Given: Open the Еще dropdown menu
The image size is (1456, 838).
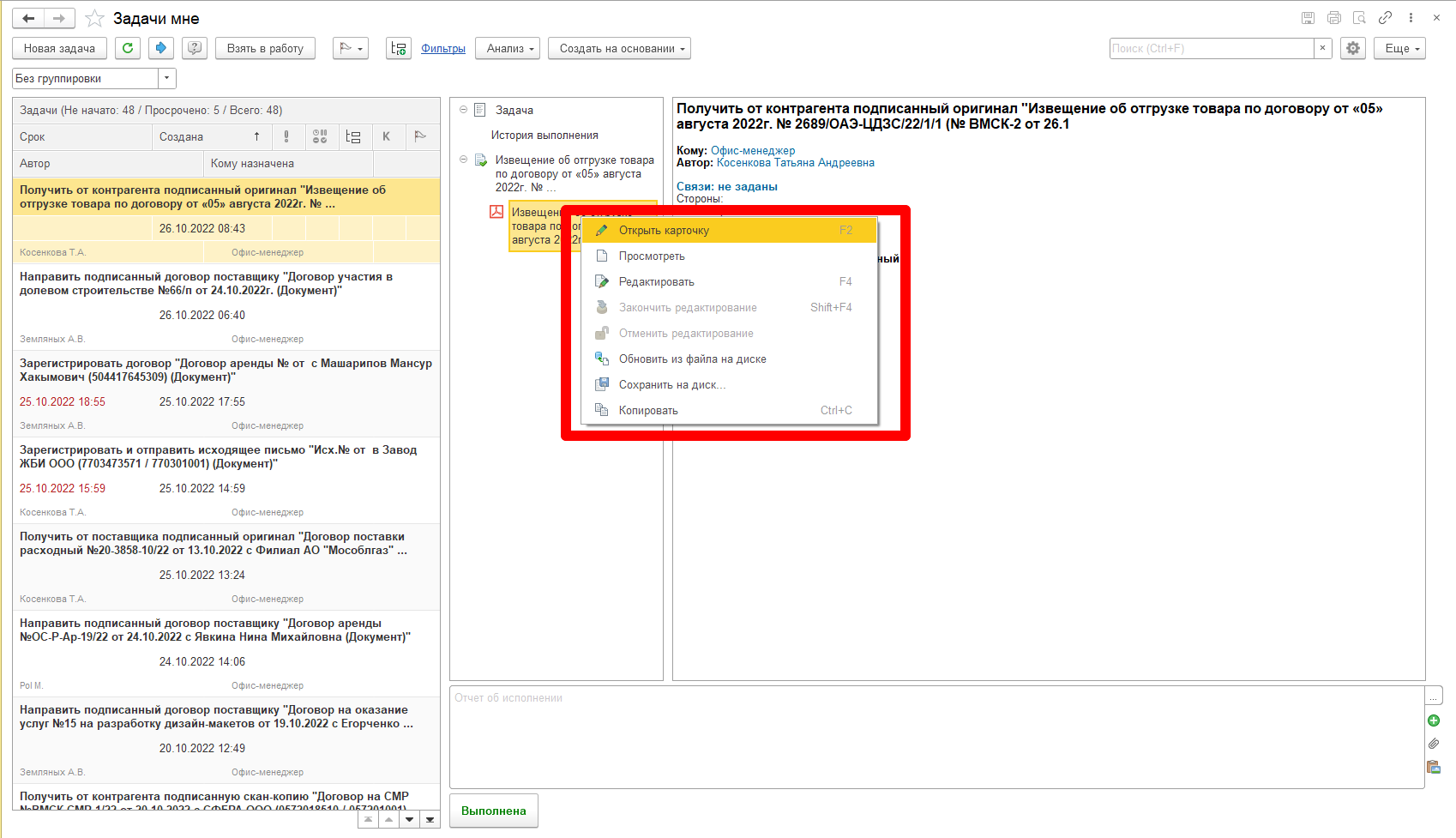Looking at the screenshot, I should click(x=1399, y=48).
